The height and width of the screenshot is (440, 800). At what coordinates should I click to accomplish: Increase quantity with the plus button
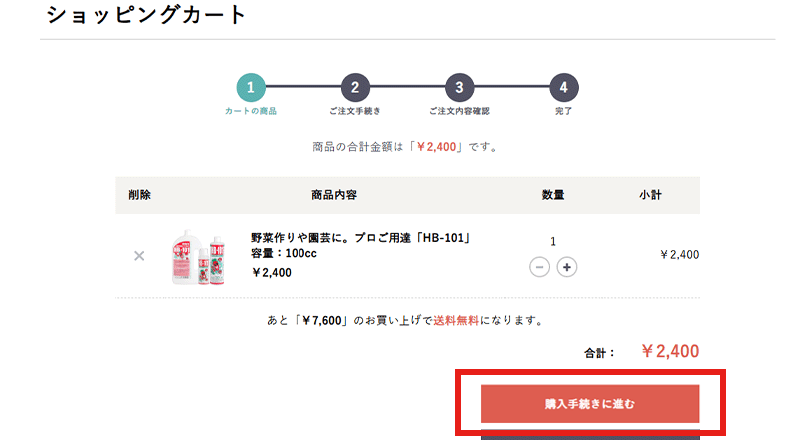tap(567, 267)
